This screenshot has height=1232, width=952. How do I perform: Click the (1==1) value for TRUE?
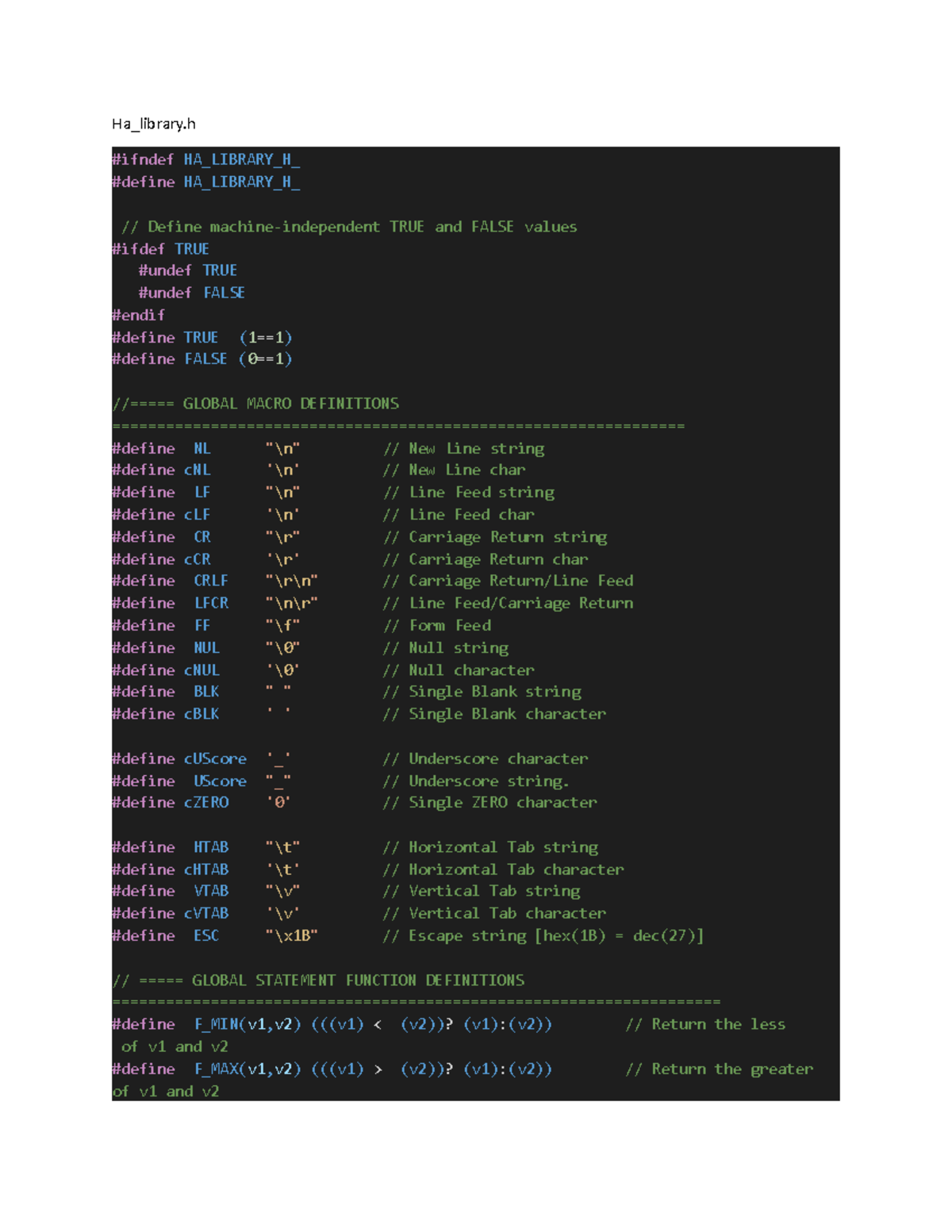coord(266,337)
